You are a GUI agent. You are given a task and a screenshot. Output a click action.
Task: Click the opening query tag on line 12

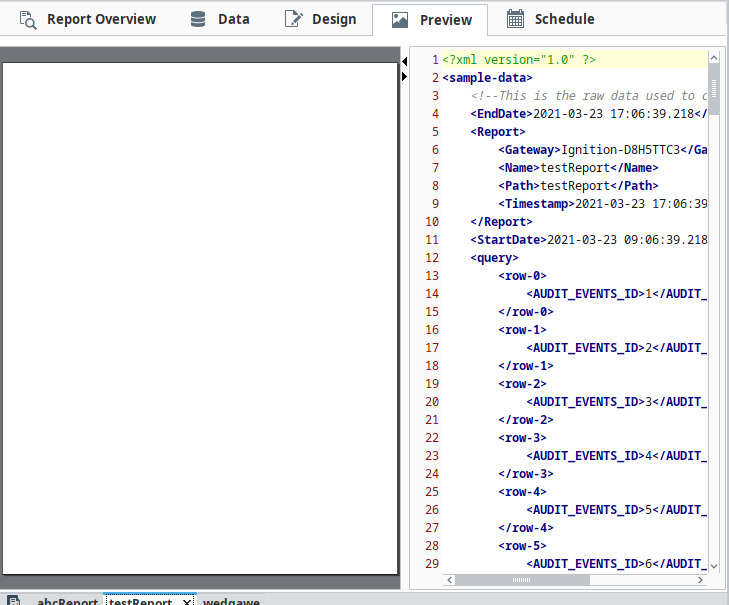coord(494,258)
